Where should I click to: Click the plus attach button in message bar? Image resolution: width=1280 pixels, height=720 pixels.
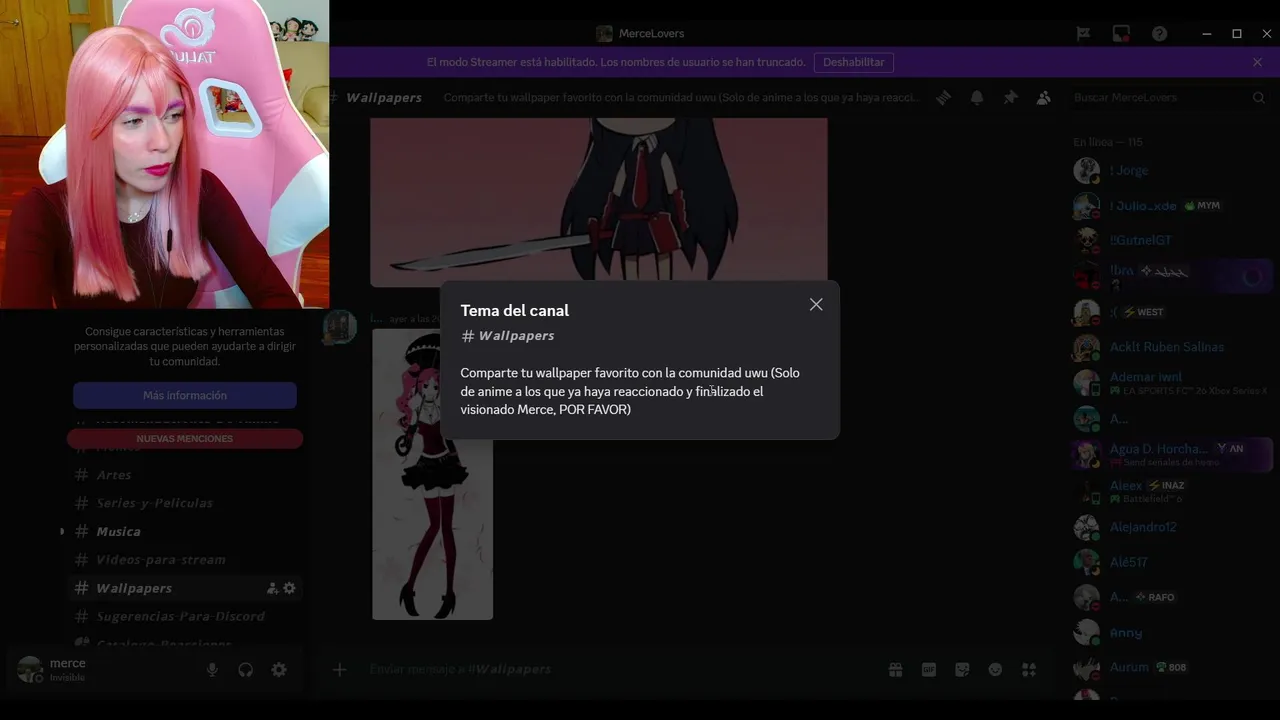tap(340, 669)
